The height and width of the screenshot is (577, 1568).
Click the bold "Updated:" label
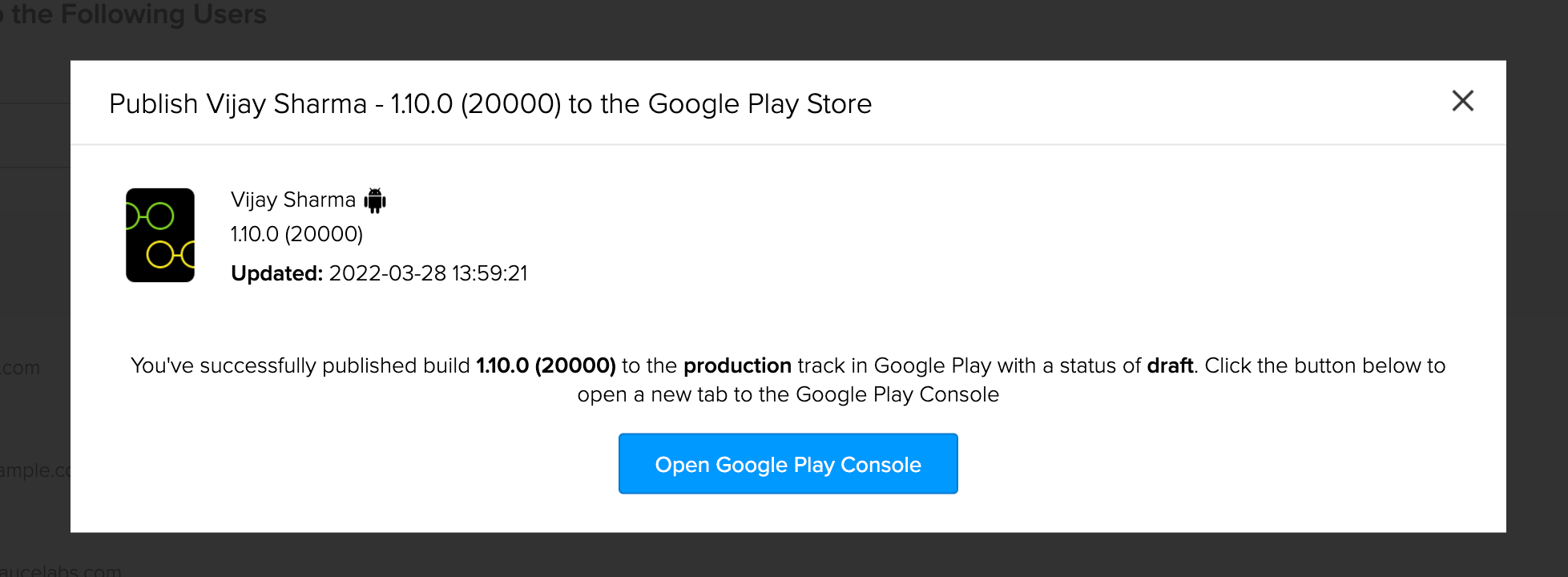pos(276,273)
